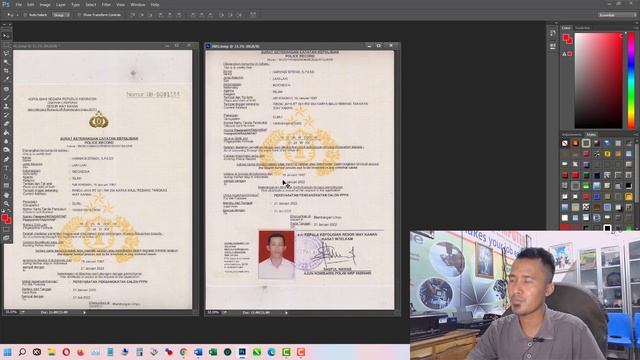Viewport: 640px width, 360px height.
Task: Enable Show Transform Controls checkbox
Action: pyautogui.click(x=79, y=15)
